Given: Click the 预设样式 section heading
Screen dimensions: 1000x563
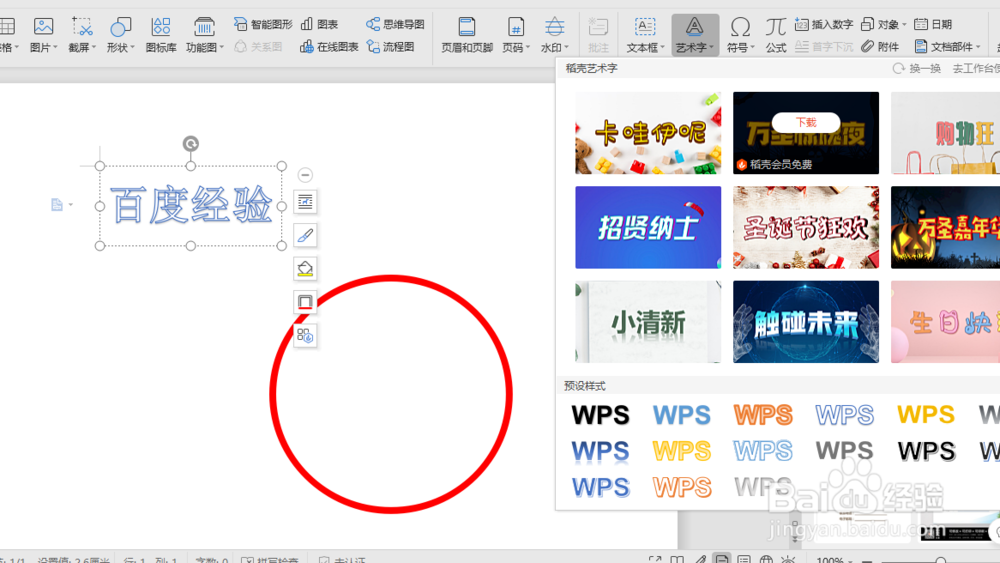Looking at the screenshot, I should coord(585,386).
